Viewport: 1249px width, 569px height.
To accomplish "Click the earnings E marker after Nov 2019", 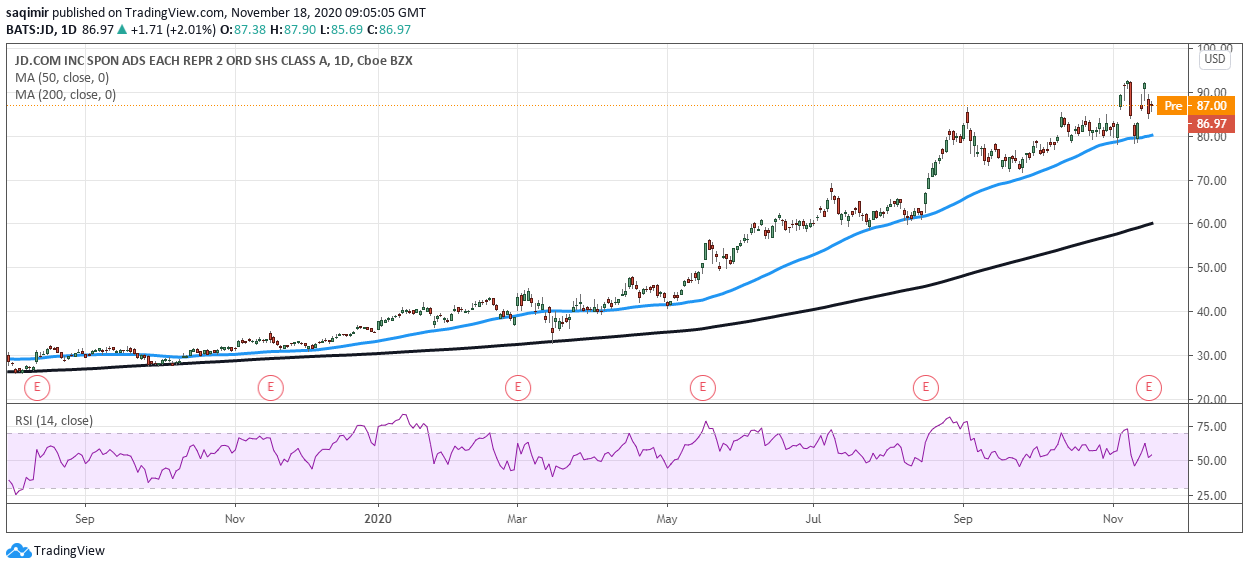I will click(269, 386).
